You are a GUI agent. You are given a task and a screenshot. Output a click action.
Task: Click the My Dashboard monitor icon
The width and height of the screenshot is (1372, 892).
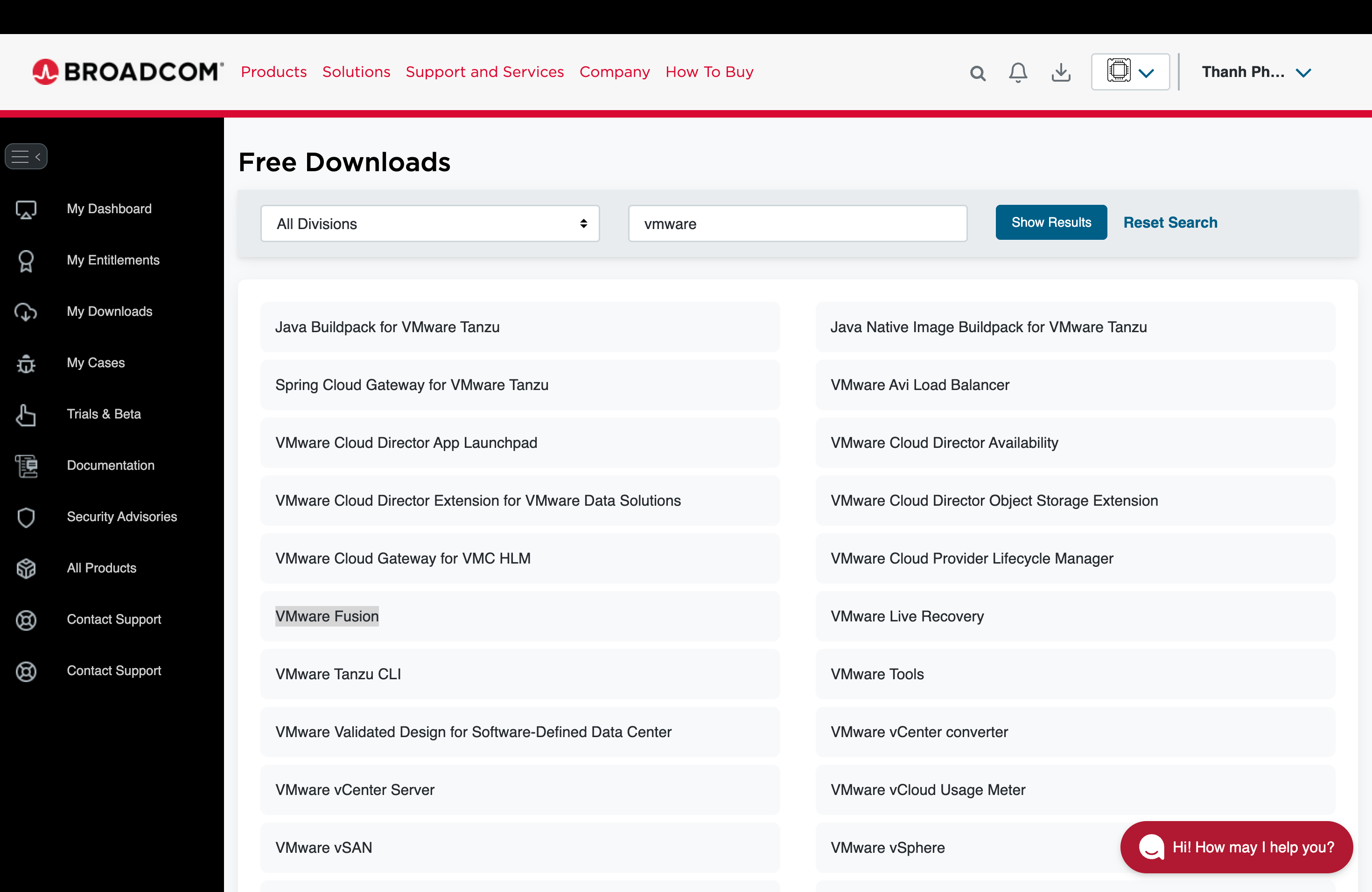tap(26, 209)
